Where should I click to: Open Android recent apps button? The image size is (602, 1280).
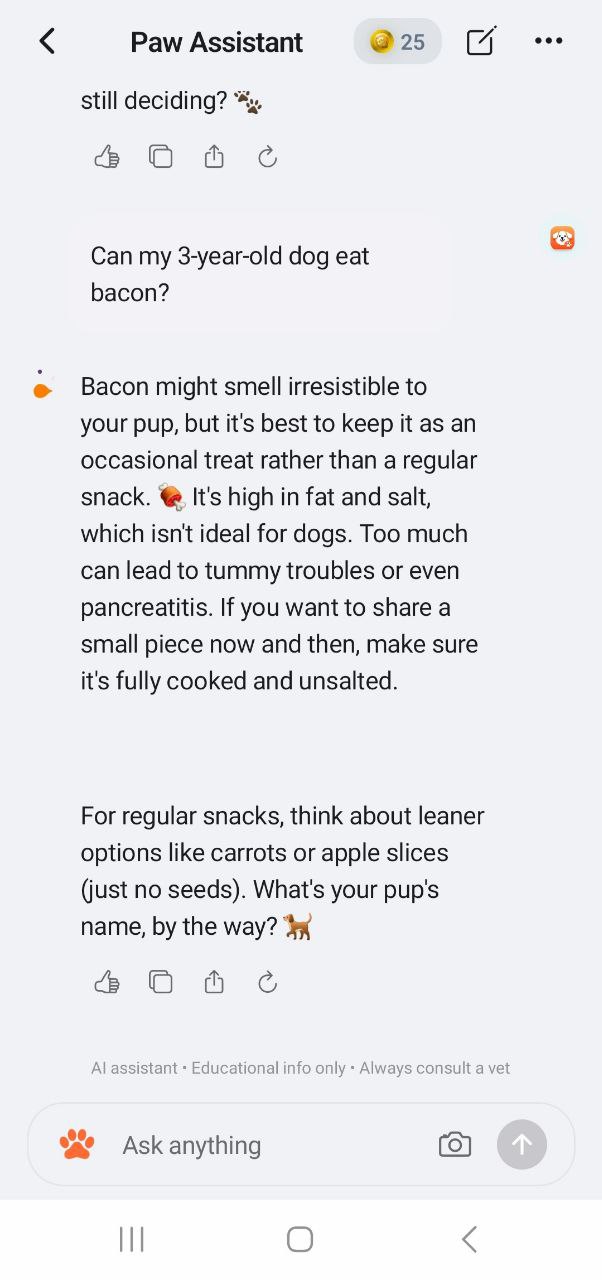click(x=131, y=1240)
